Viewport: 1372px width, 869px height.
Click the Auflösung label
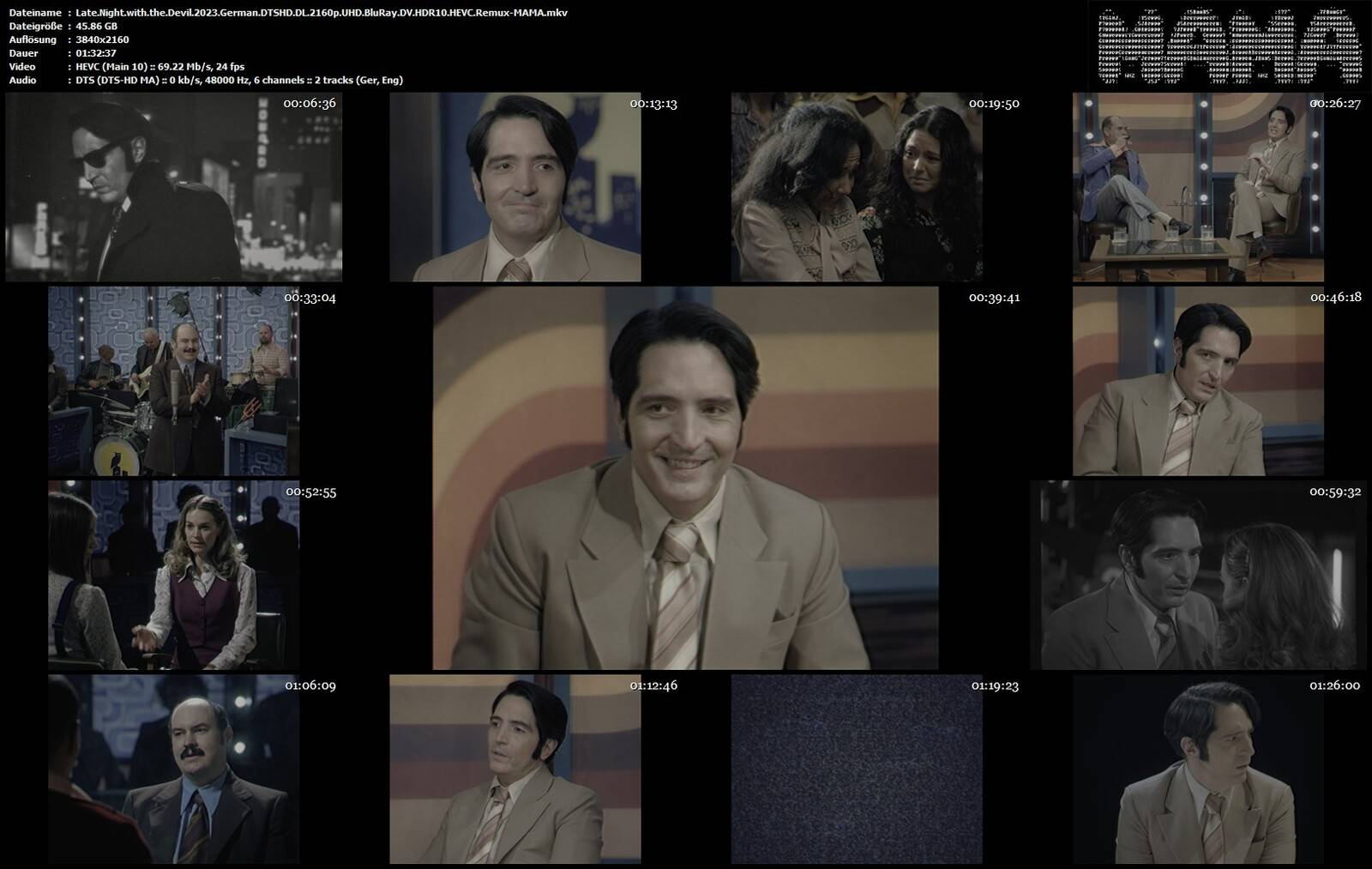coord(33,39)
